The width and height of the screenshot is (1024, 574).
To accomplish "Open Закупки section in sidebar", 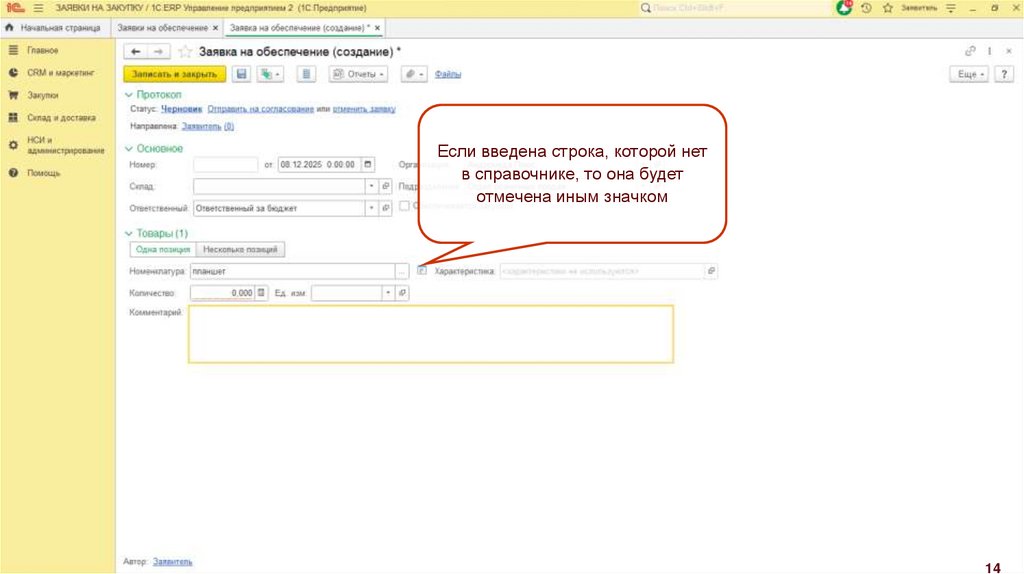I will click(x=42, y=95).
